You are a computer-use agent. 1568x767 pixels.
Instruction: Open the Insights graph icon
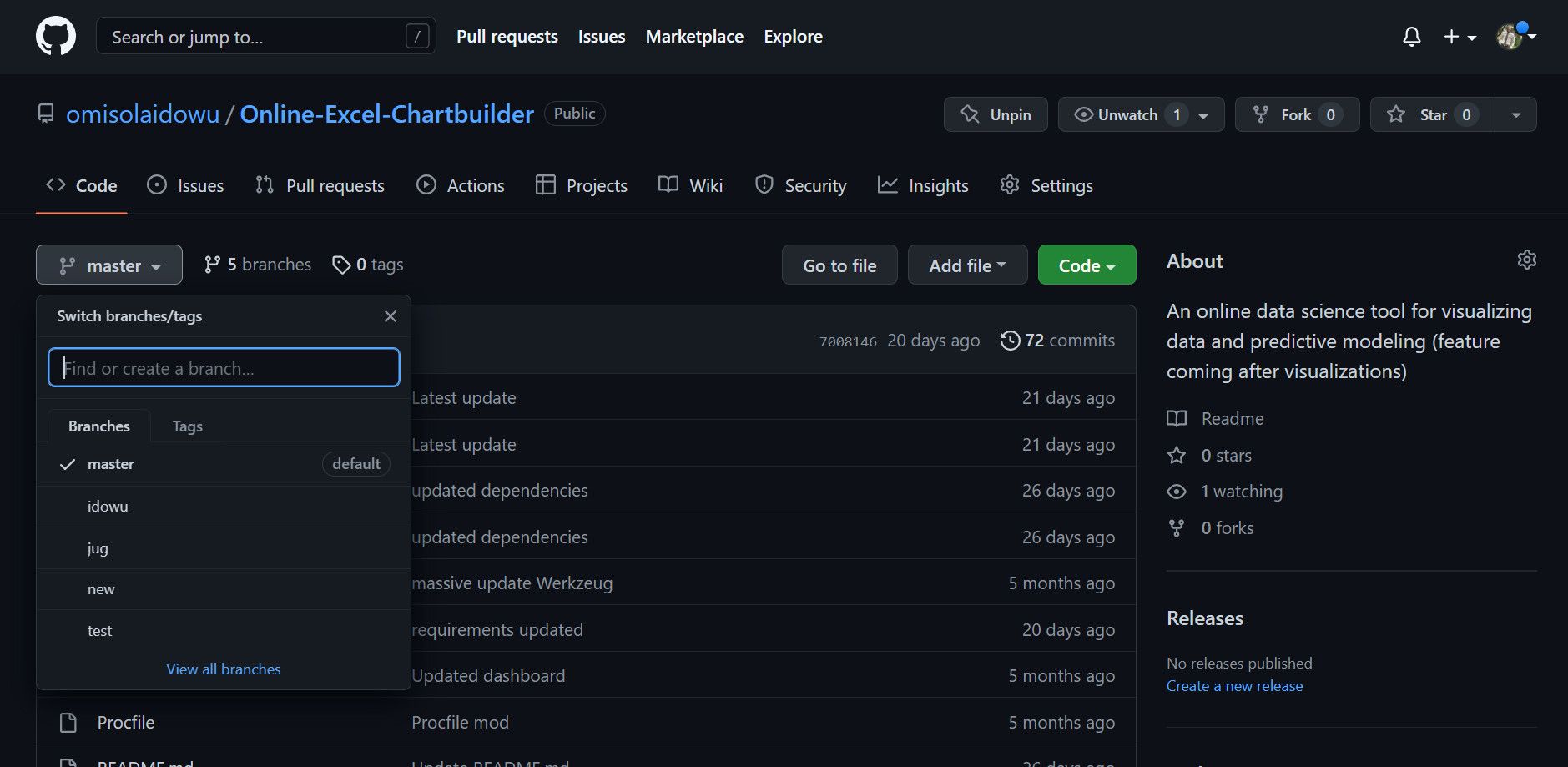point(890,184)
